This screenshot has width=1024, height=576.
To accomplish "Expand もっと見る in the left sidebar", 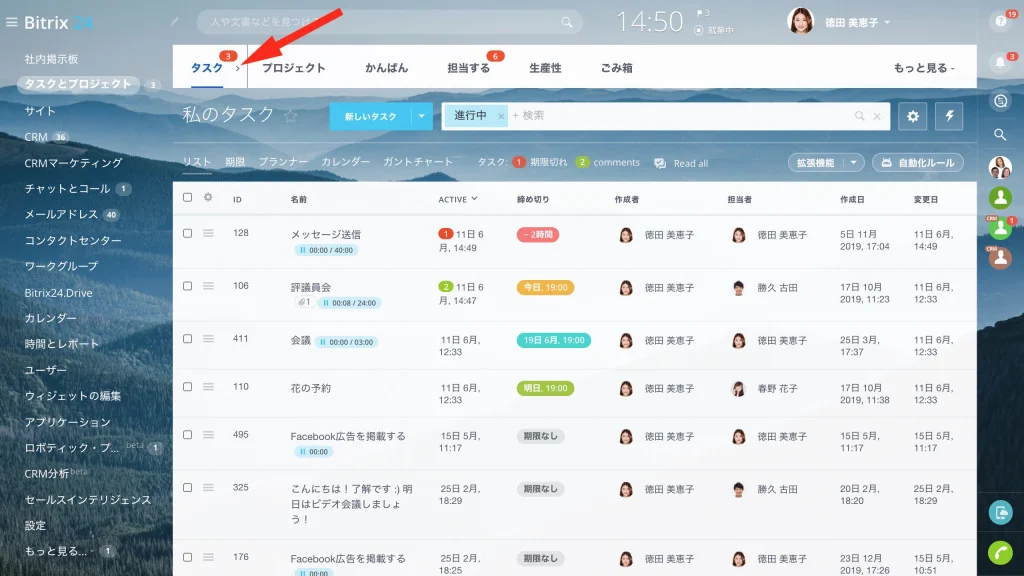I will pos(57,551).
